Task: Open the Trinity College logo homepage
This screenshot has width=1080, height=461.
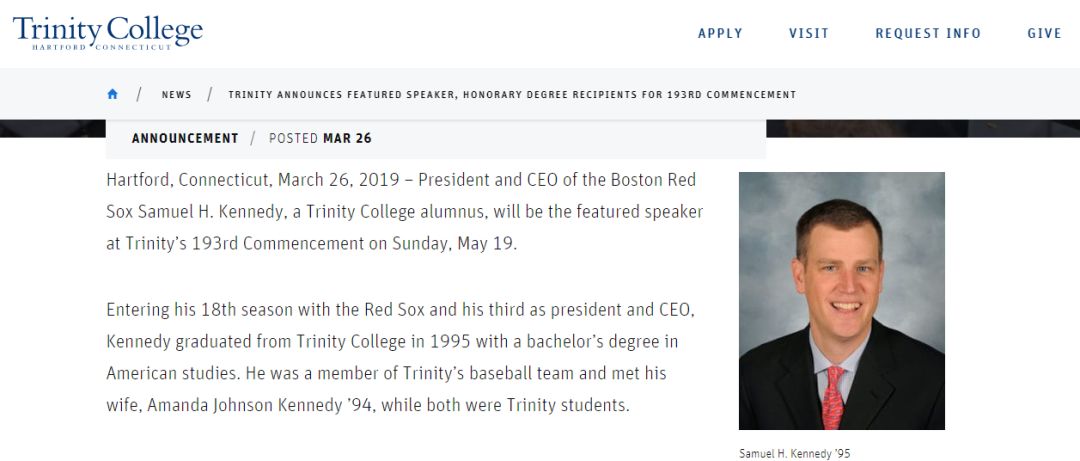Action: point(107,32)
